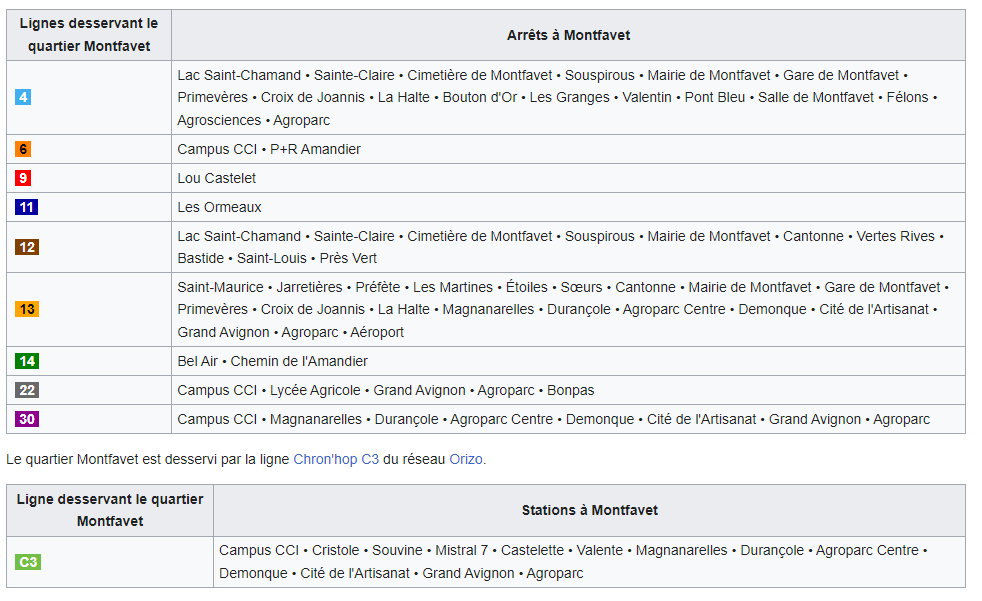Open the Orizo network link
This screenshot has width=982, height=601.
click(466, 459)
